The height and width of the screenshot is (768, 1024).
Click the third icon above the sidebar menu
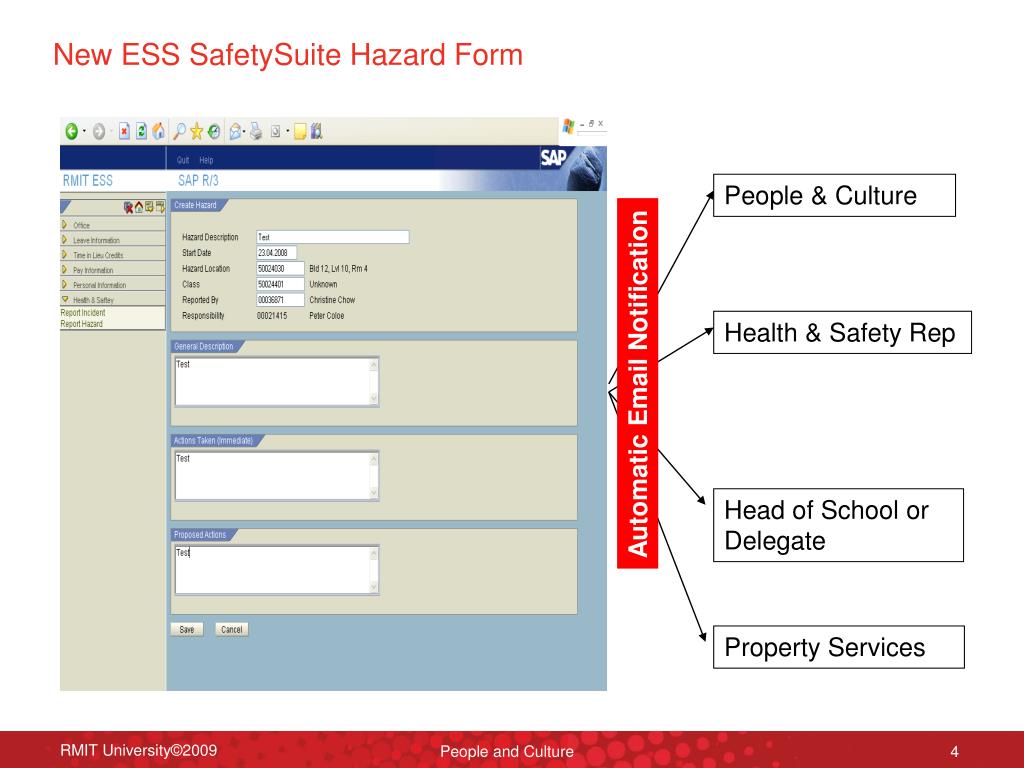point(149,207)
